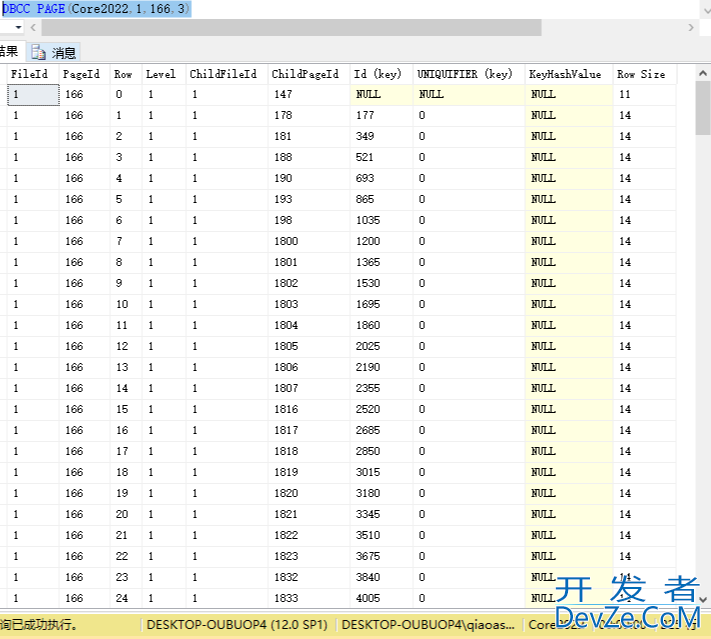711x639 pixels.
Task: Click ChildPageId cell 188
Action: [x=309, y=157]
